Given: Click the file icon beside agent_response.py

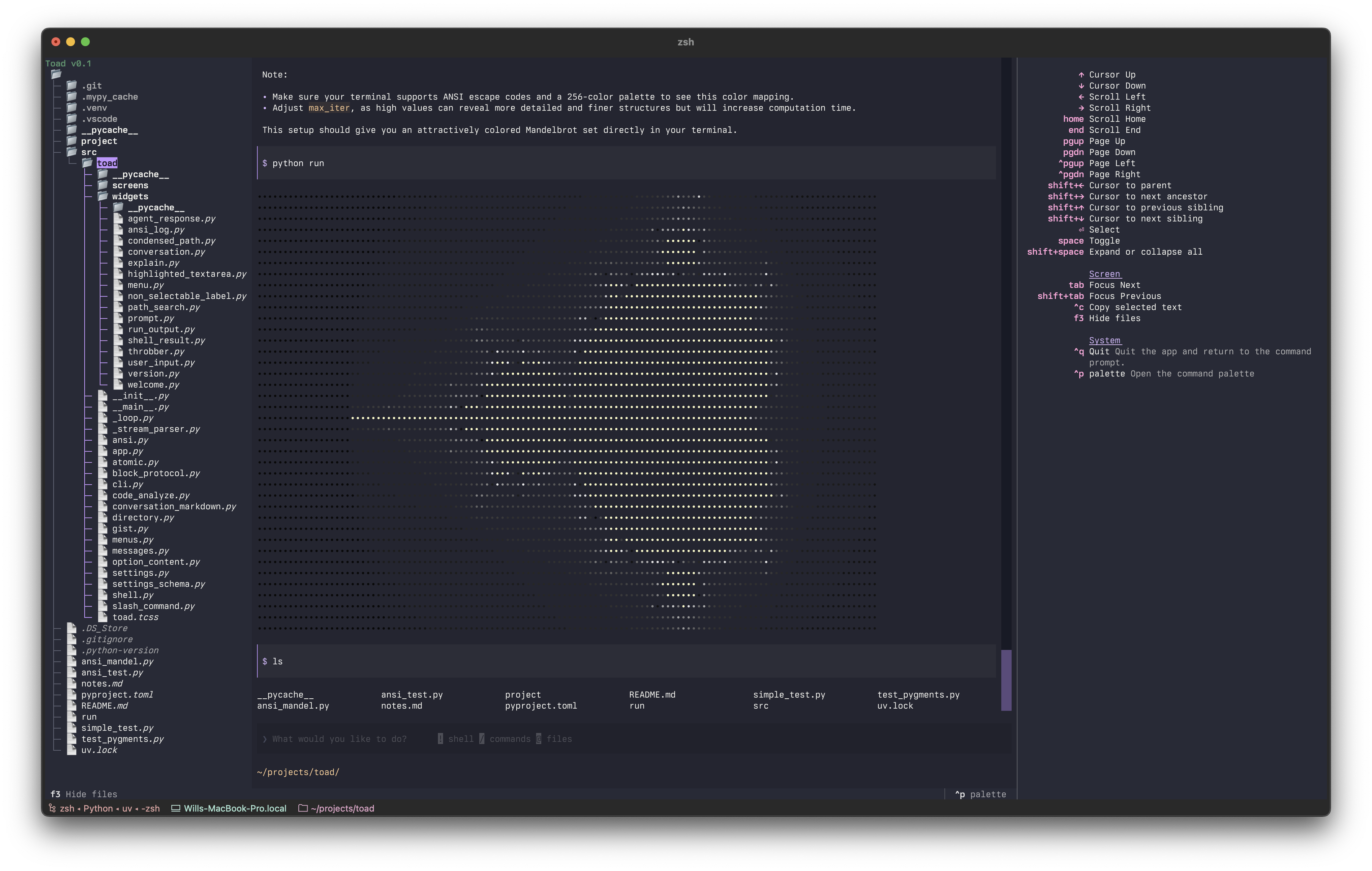Looking at the screenshot, I should pos(118,218).
